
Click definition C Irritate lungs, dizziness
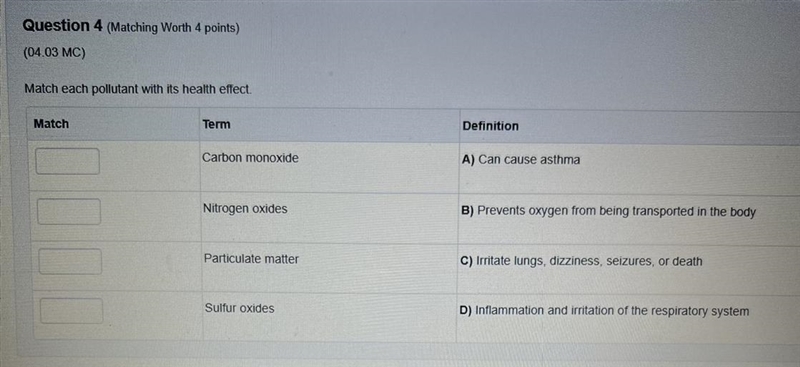point(581,261)
